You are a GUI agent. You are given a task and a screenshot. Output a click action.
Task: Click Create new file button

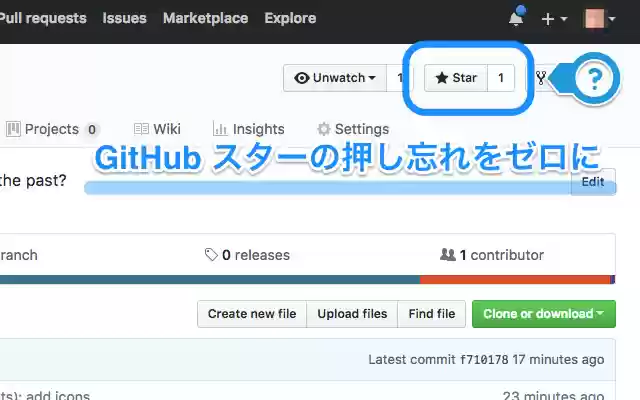(x=252, y=314)
